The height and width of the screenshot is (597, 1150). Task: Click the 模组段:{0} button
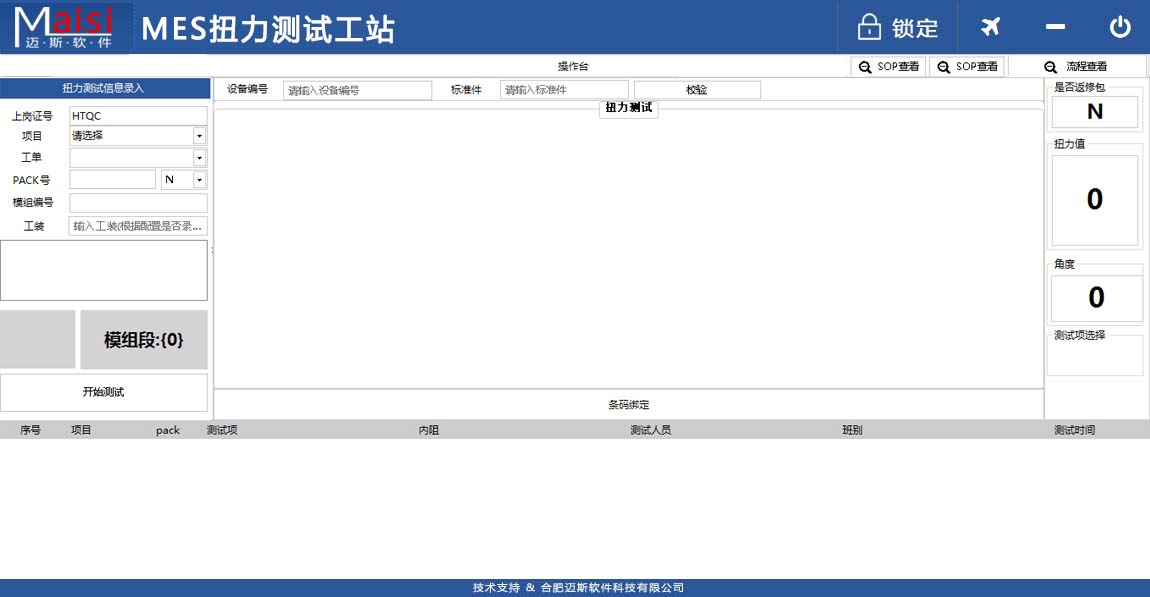142,339
